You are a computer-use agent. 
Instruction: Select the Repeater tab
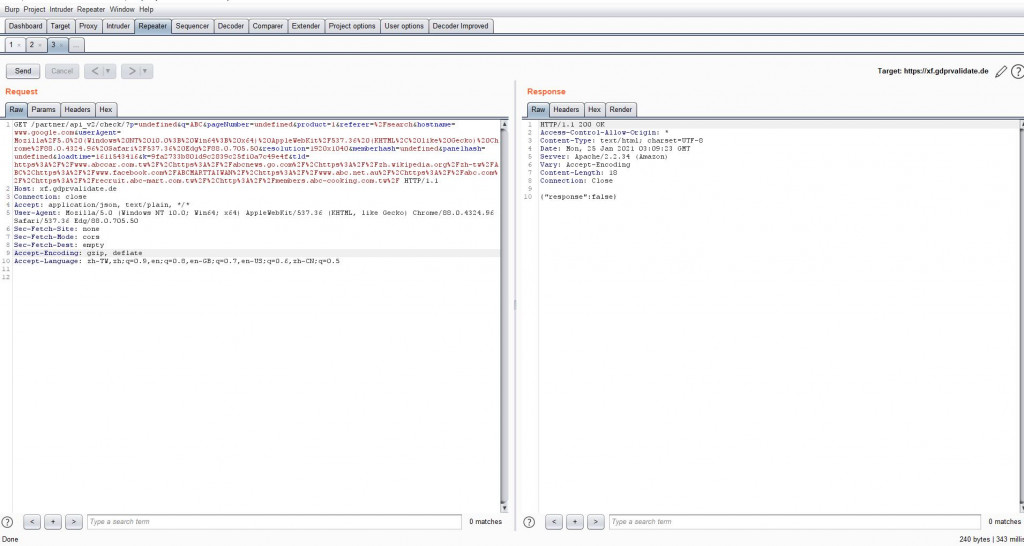pyautogui.click(x=153, y=26)
